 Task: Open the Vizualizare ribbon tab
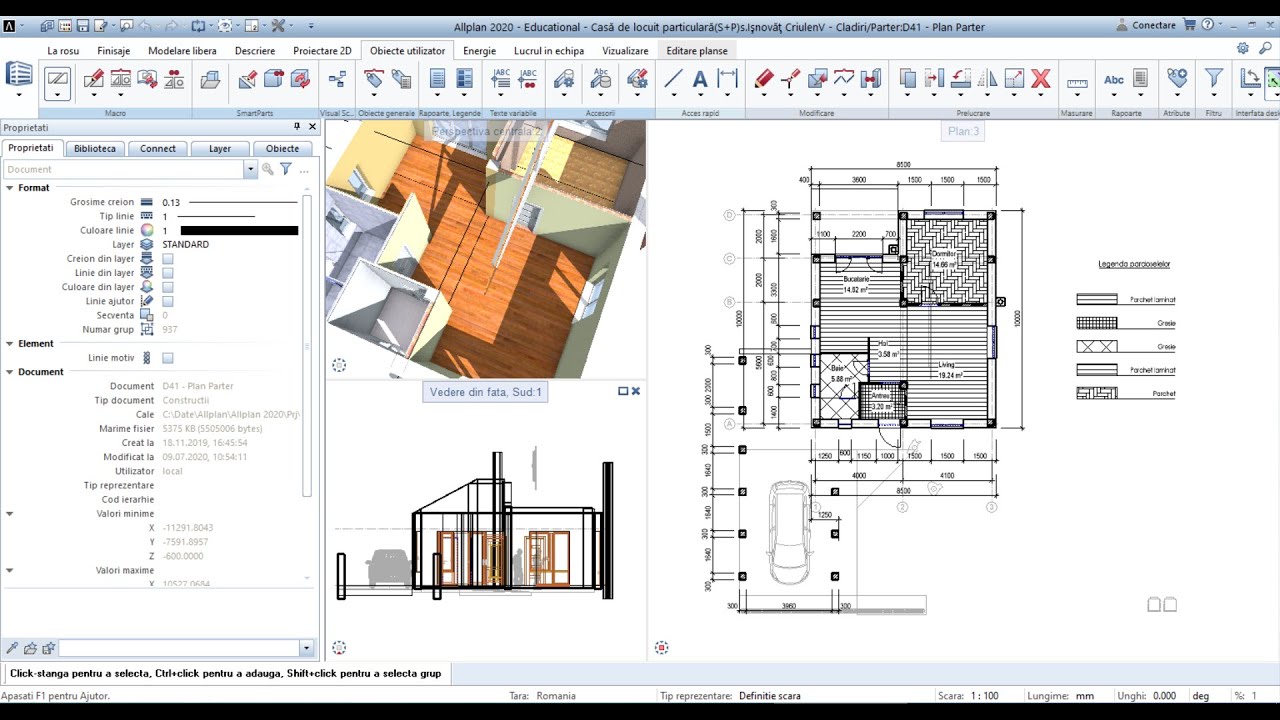[x=625, y=50]
